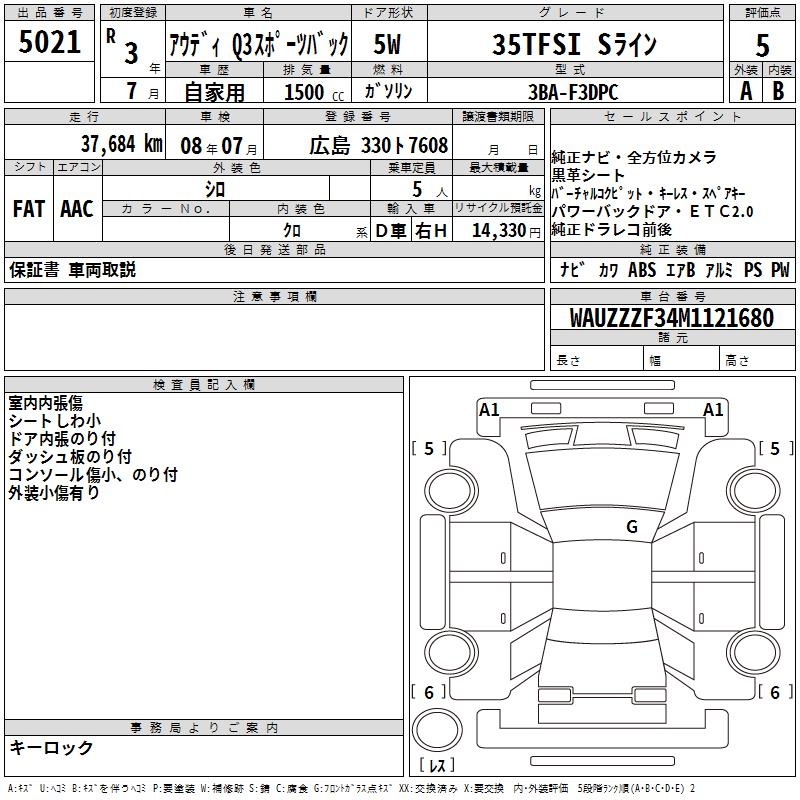Select the model code 3BA-F3DPC
The image size is (800, 800).
click(573, 92)
